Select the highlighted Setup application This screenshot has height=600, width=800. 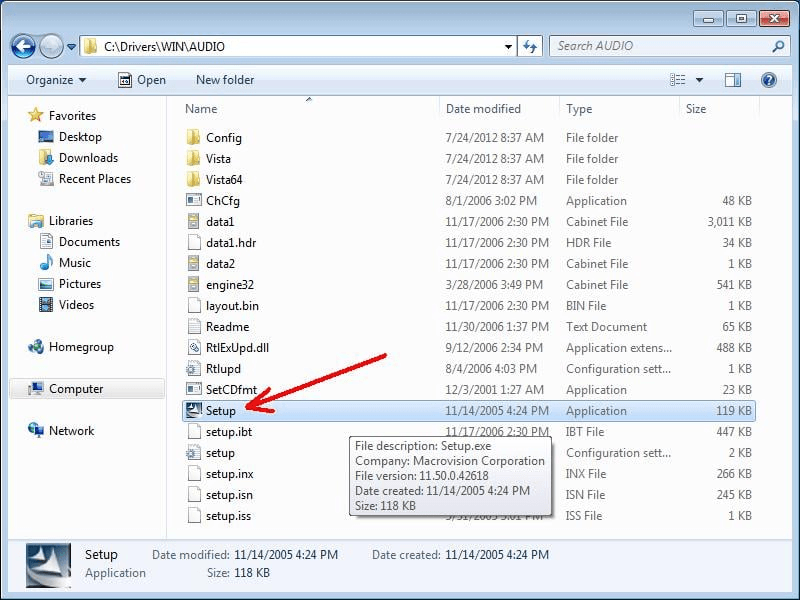click(x=220, y=410)
